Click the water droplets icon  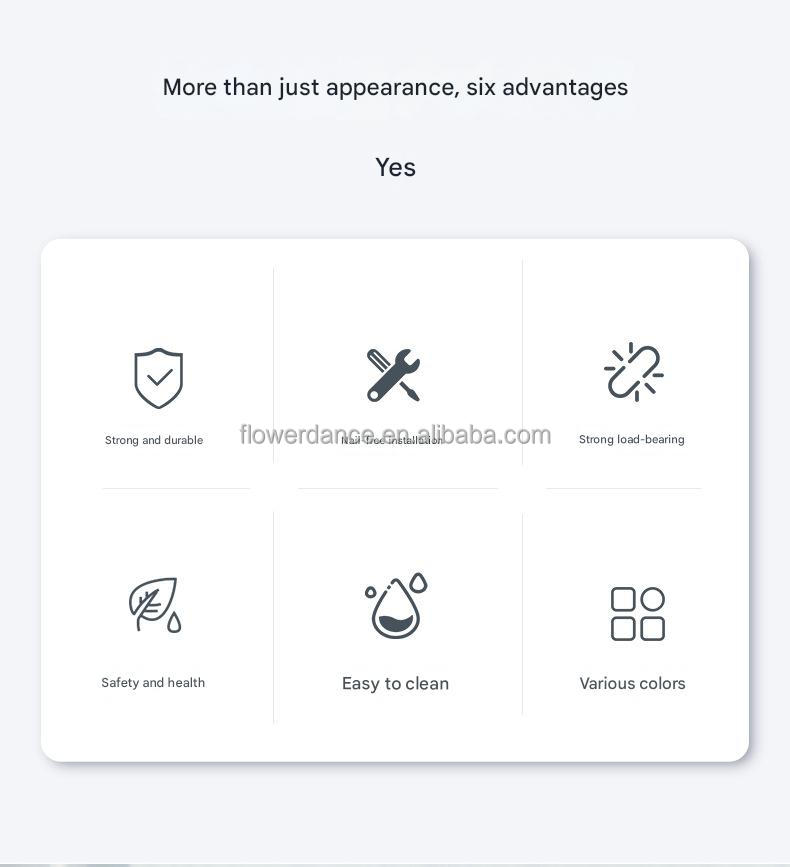[x=396, y=606]
